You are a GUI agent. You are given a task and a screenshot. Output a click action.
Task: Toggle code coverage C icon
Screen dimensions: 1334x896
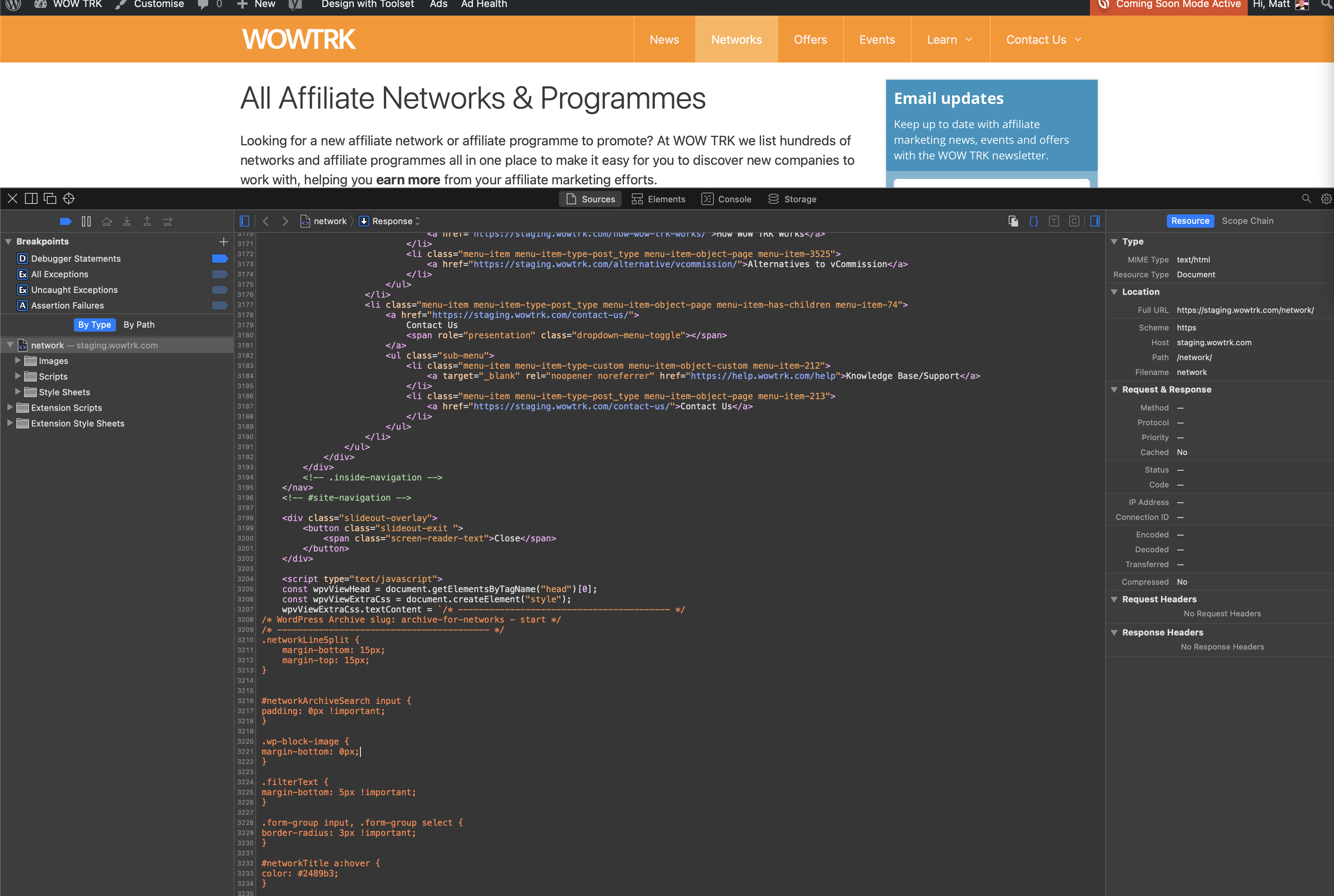pos(1074,221)
